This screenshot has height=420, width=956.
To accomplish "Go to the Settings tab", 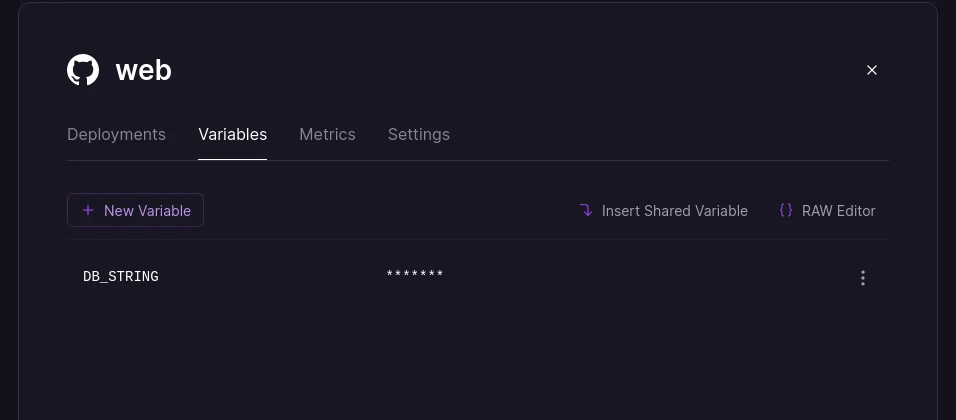I will click(419, 134).
